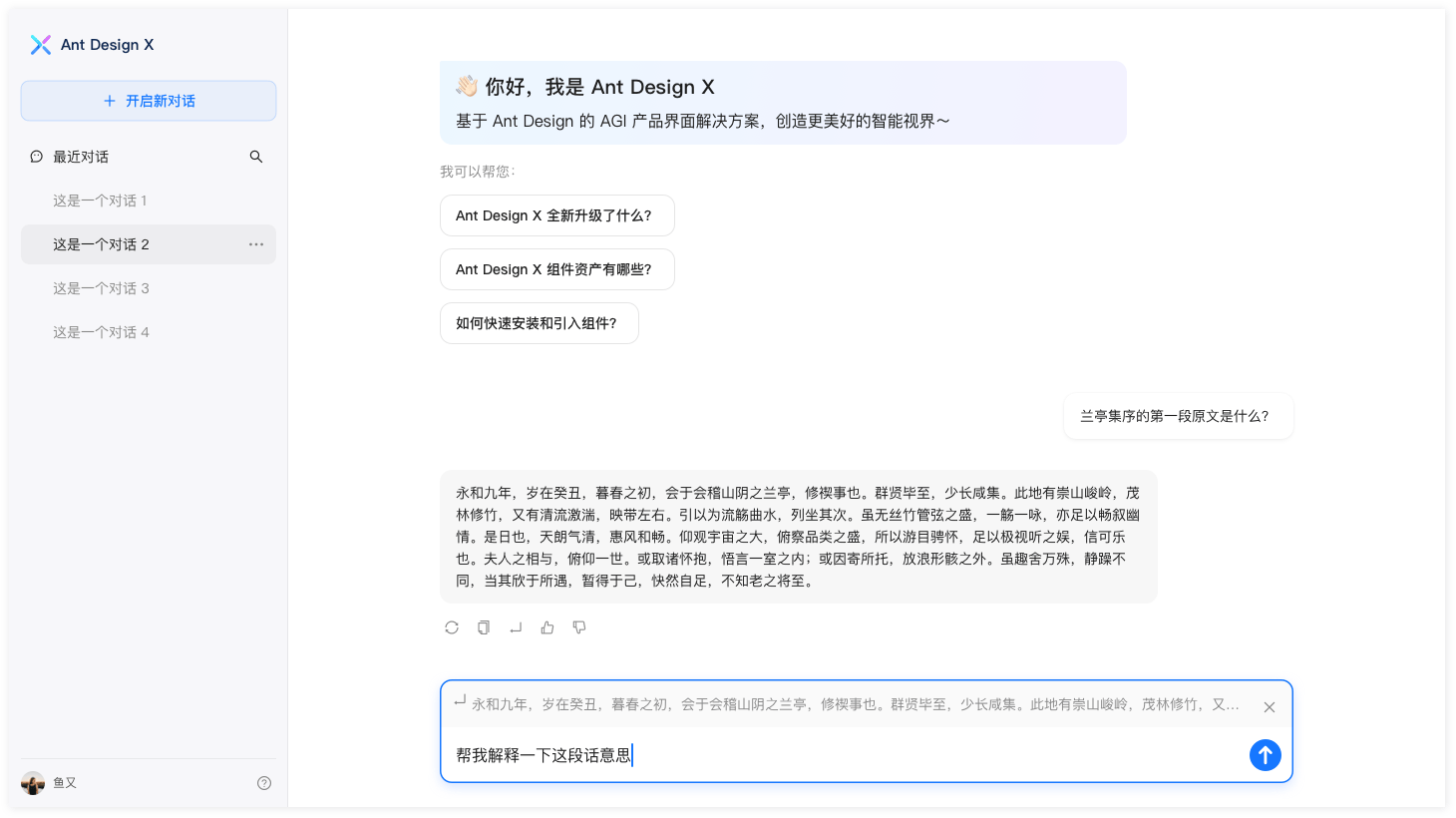The height and width of the screenshot is (818, 1456).
Task: Remove the quoted reference with the X
Action: [1270, 707]
